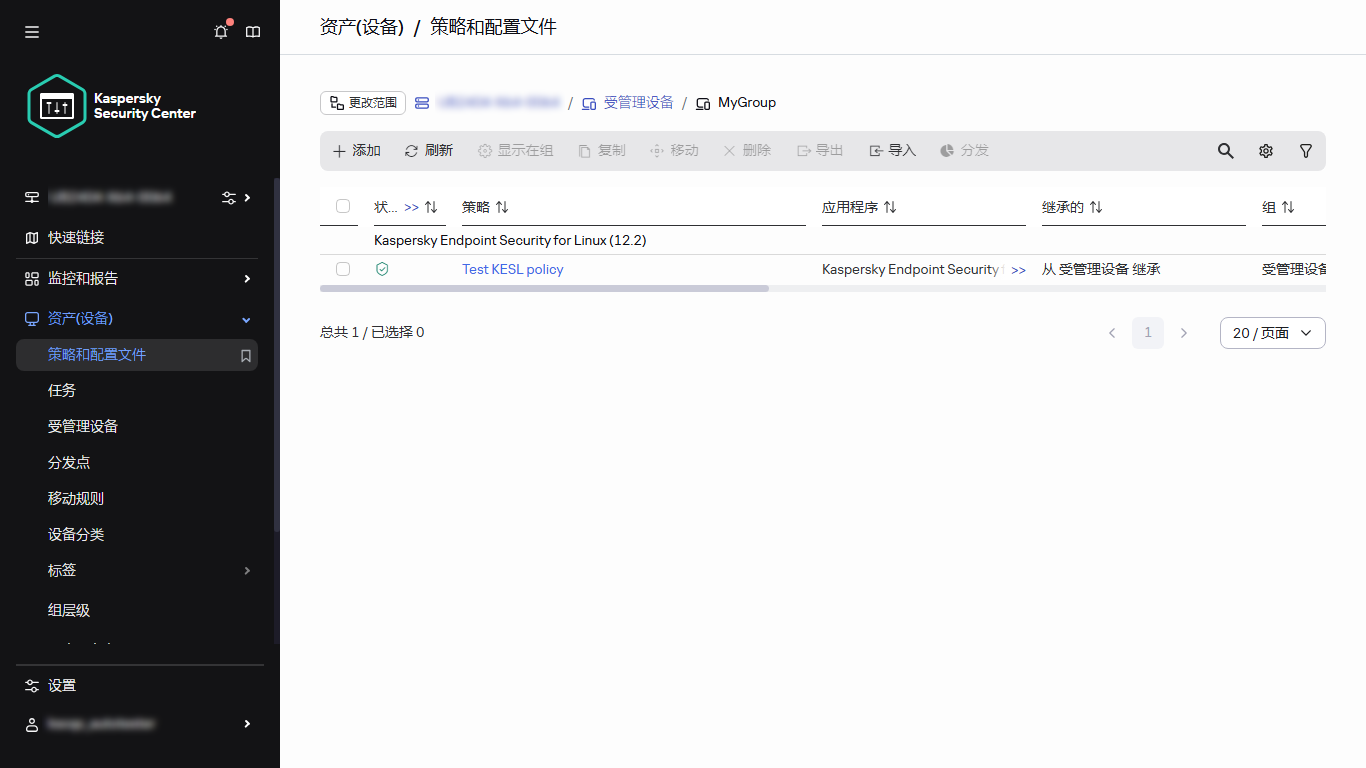Refresh the policy list
This screenshot has width=1366, height=768.
pyautogui.click(x=428, y=150)
